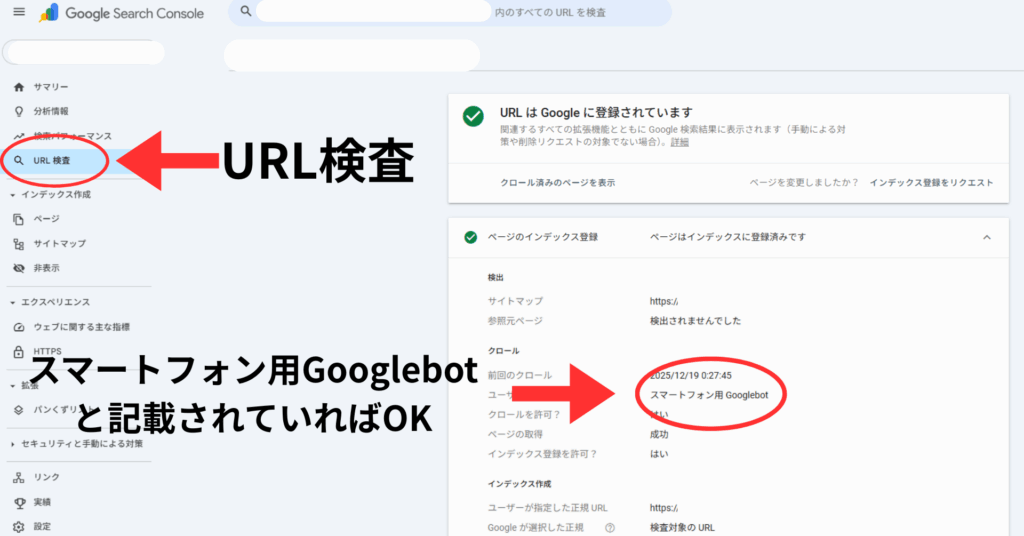Click the help icon beside Google が選択した正規
This screenshot has height=536, width=1024.
(610, 528)
